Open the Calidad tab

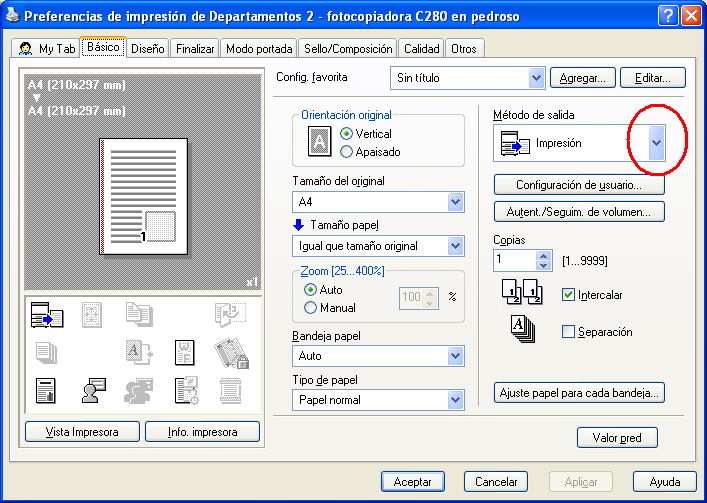[x=422, y=49]
